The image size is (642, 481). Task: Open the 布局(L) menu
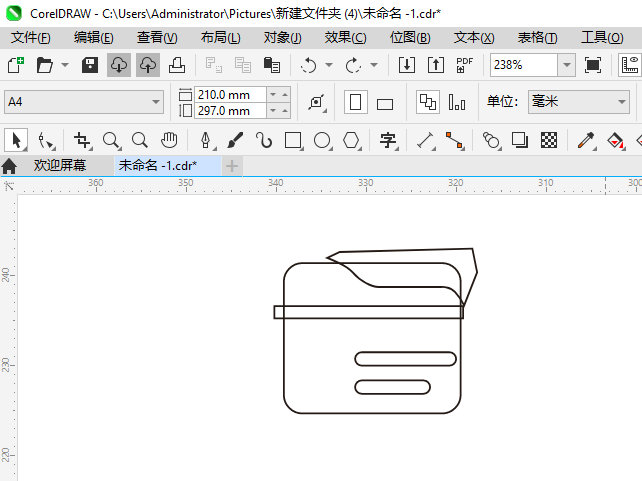[220, 38]
